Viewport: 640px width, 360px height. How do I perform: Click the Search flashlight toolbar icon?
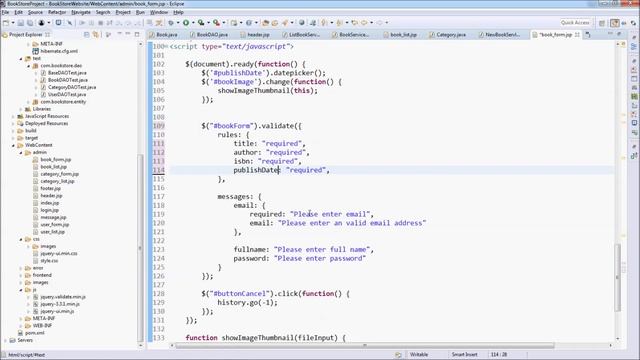284,23
